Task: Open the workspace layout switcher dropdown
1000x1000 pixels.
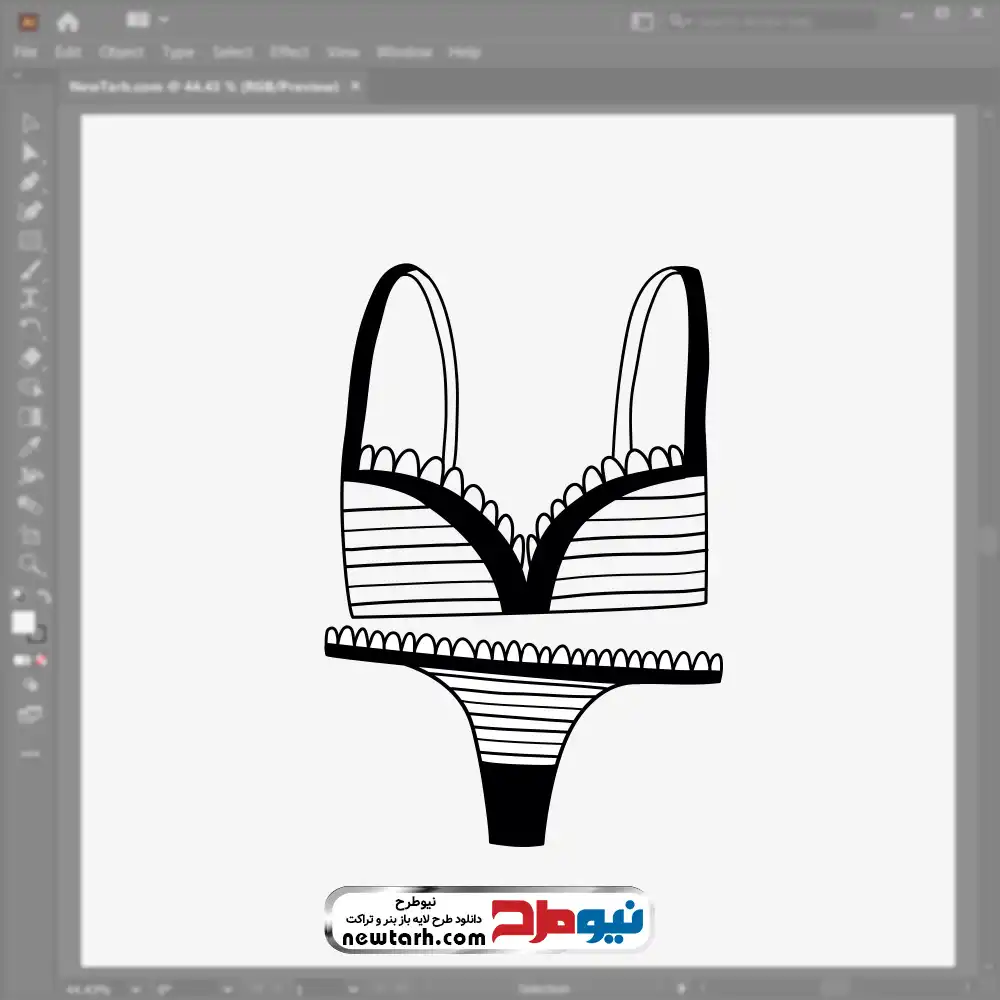Action: (148, 20)
